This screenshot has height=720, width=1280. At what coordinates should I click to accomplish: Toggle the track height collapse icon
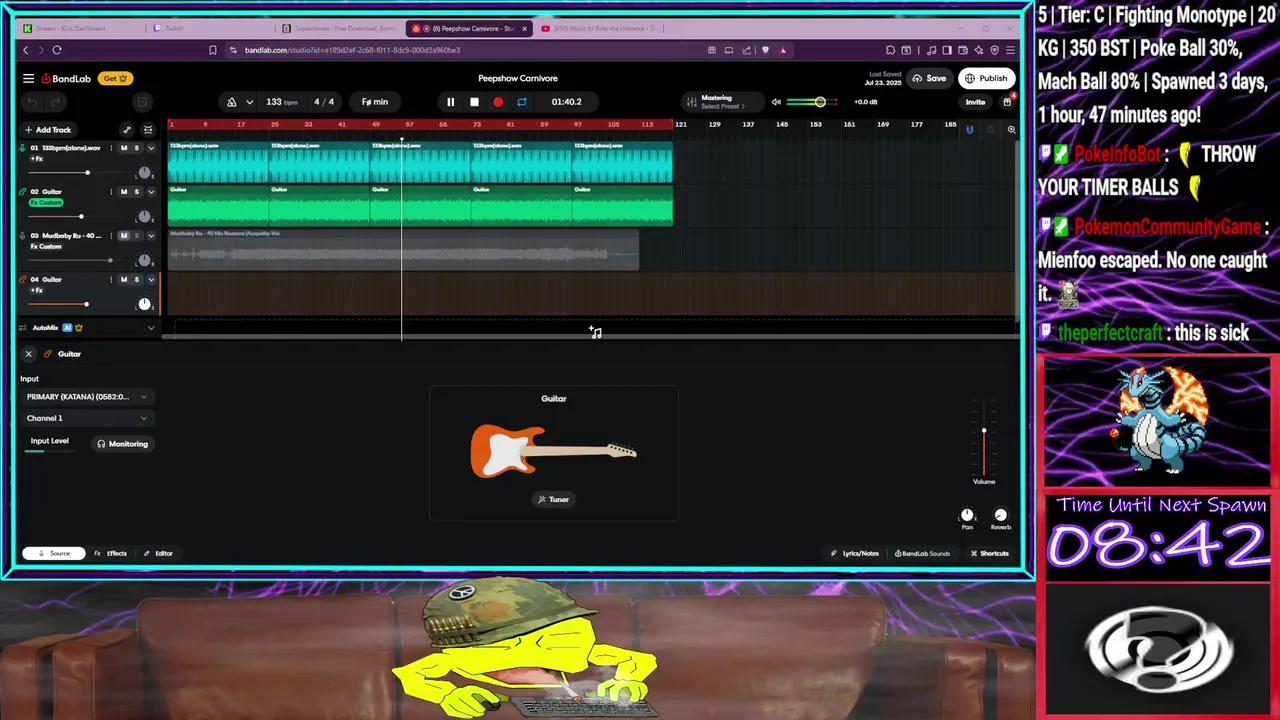click(x=148, y=130)
